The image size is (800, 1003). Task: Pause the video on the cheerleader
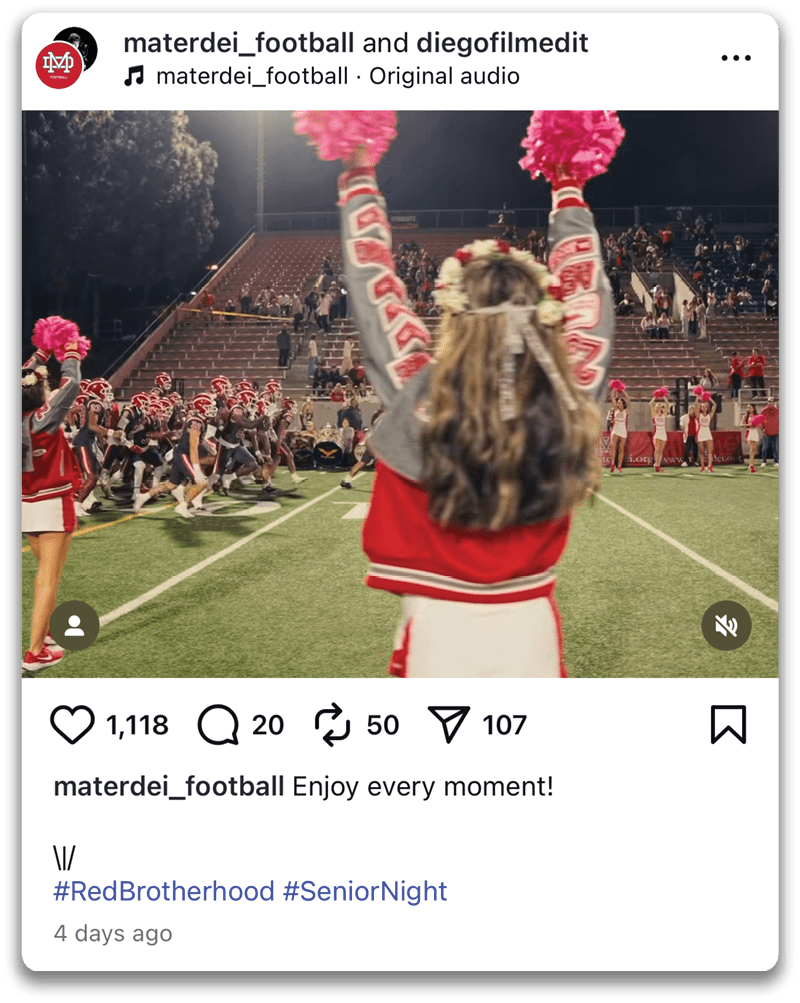(400, 394)
